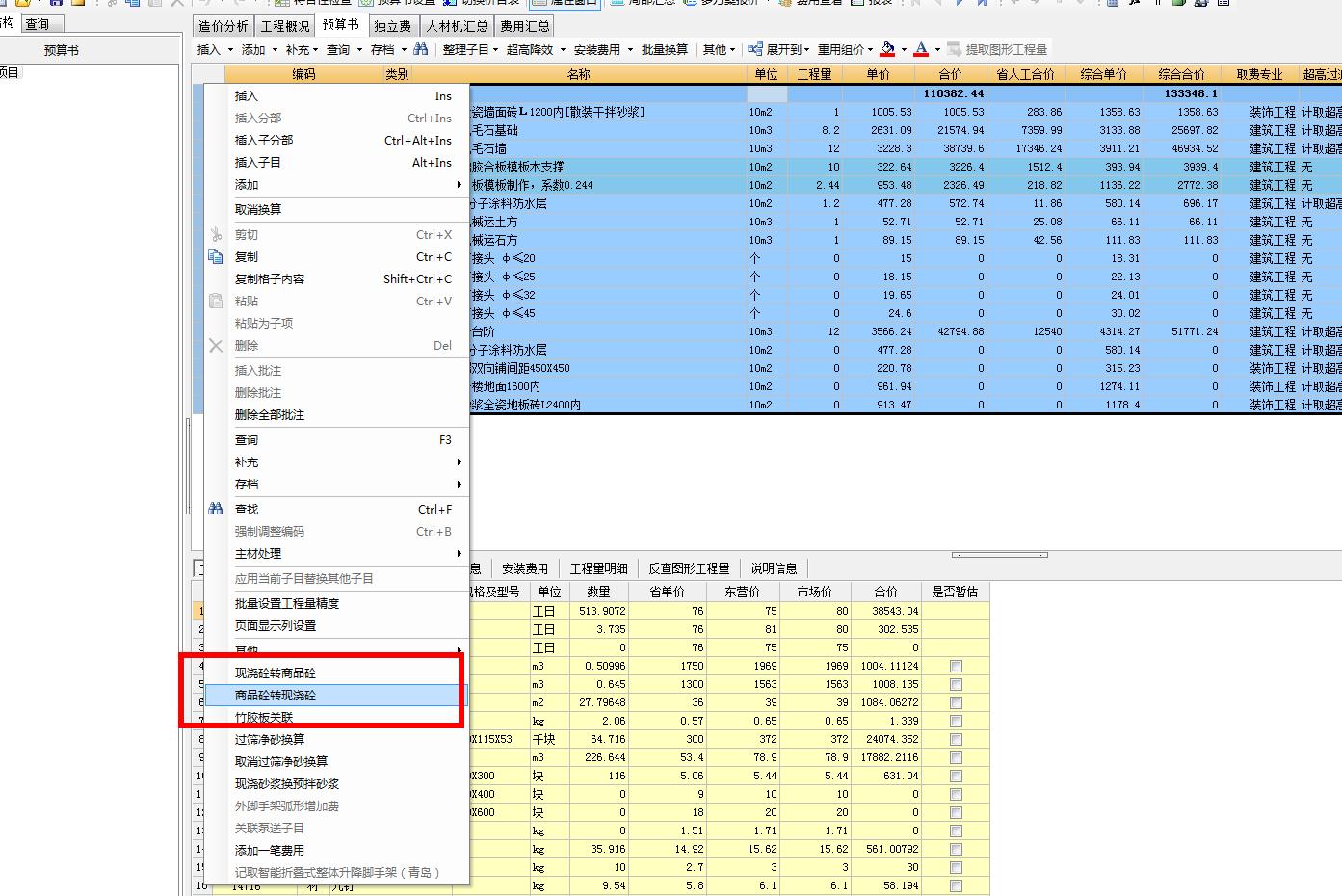The height and width of the screenshot is (896, 1342).
Task: Open the 反查图形工程量 lower tab
Action: click(x=689, y=568)
